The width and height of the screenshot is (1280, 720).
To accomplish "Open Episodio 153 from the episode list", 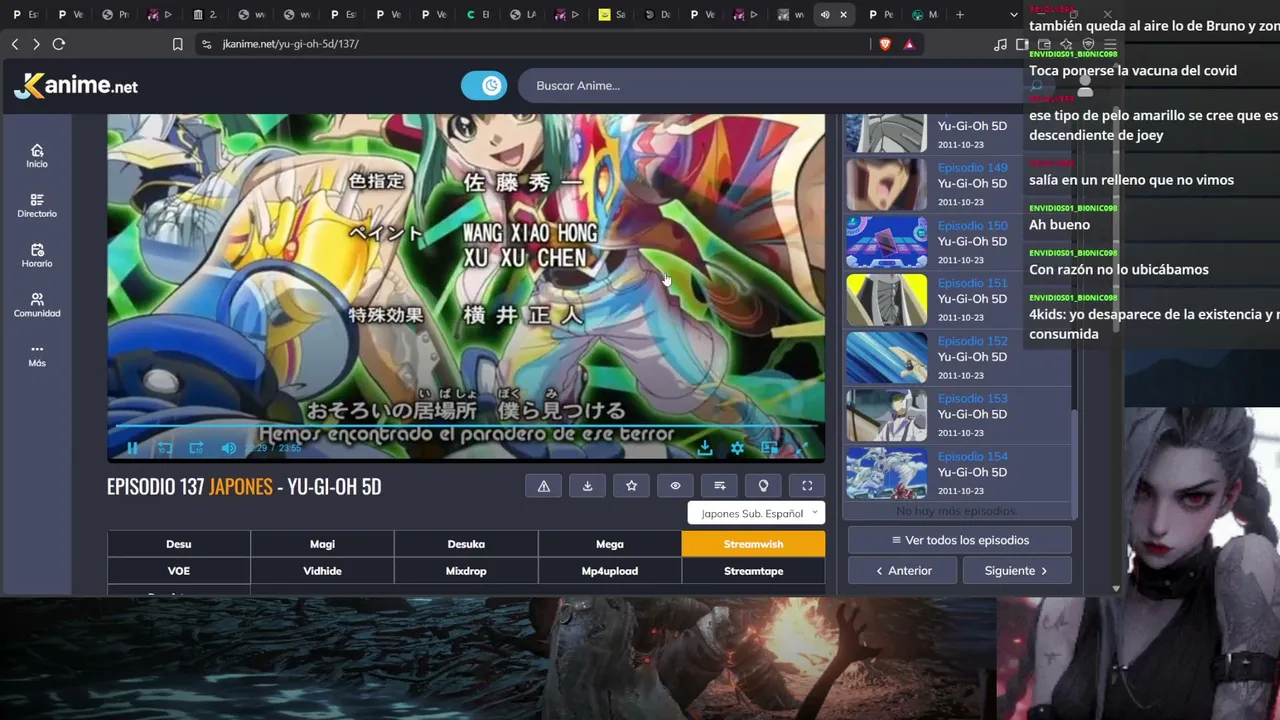I will point(972,399).
